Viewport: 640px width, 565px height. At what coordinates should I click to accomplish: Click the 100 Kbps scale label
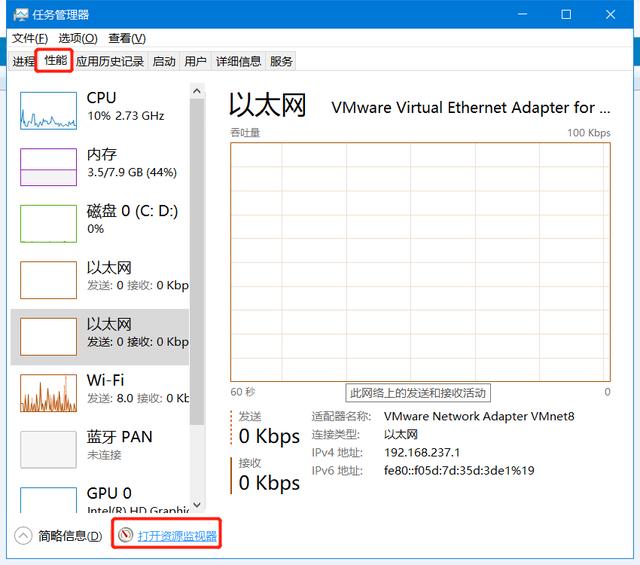pyautogui.click(x=589, y=133)
